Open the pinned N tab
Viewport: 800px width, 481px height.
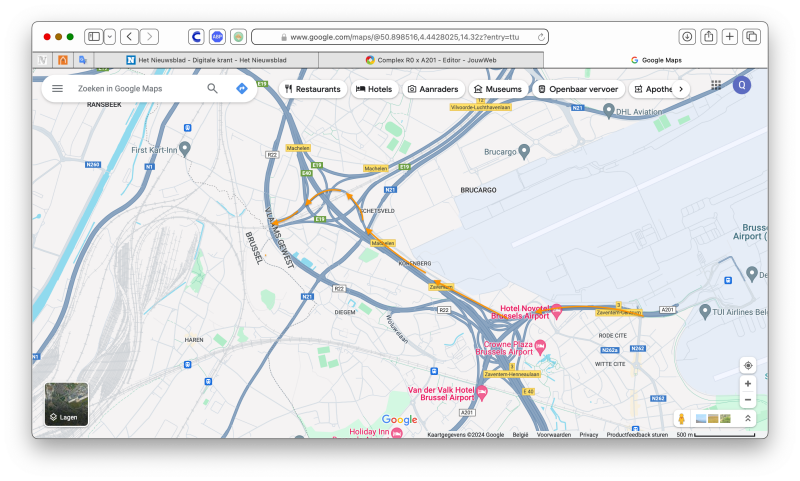42,60
